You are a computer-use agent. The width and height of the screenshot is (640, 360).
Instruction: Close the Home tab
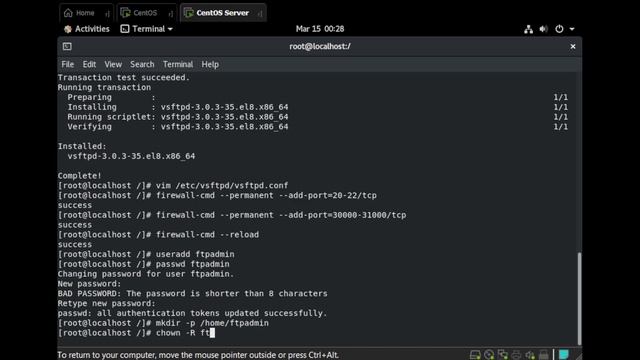click(x=107, y=13)
